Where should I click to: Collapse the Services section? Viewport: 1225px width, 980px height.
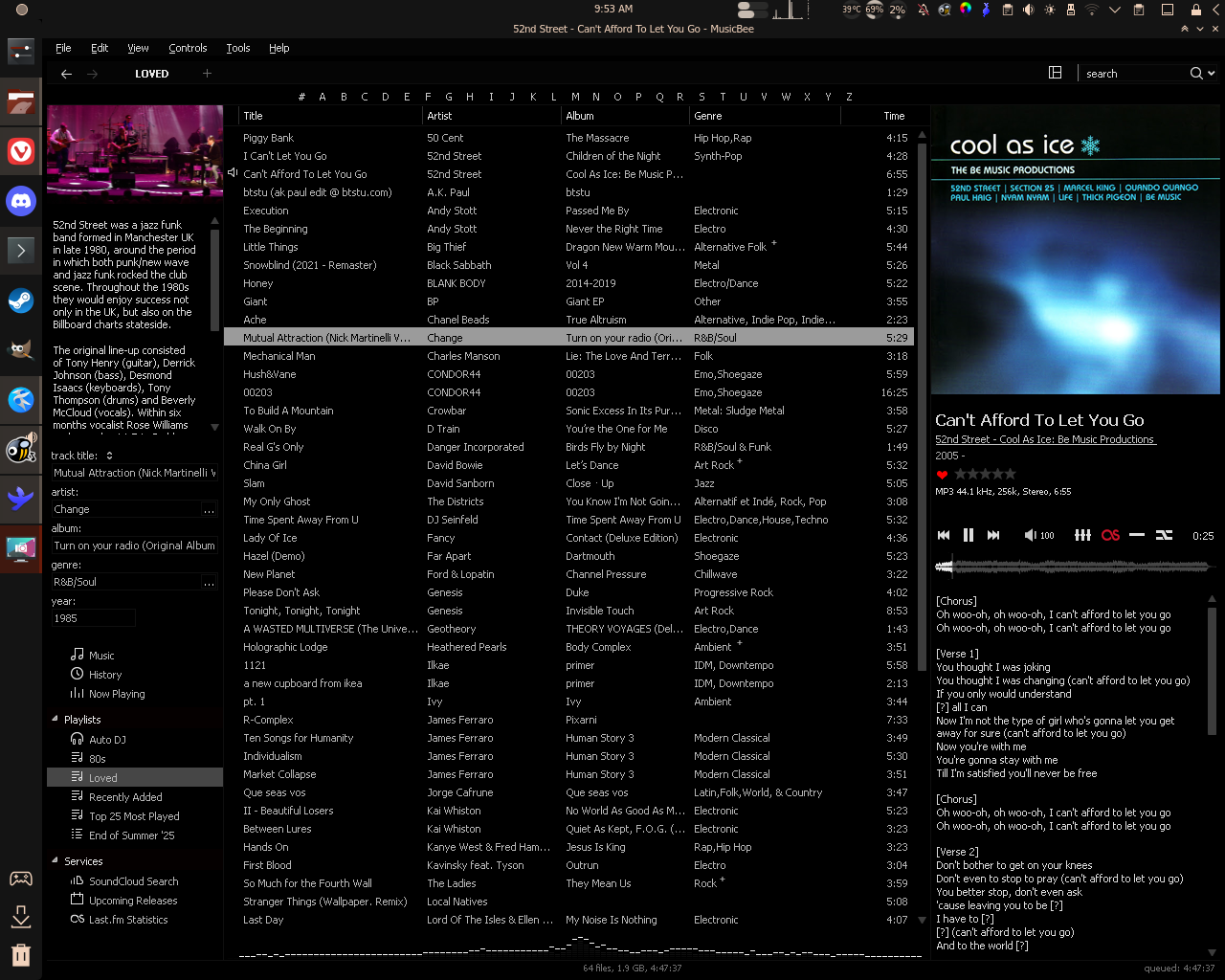[x=55, y=861]
